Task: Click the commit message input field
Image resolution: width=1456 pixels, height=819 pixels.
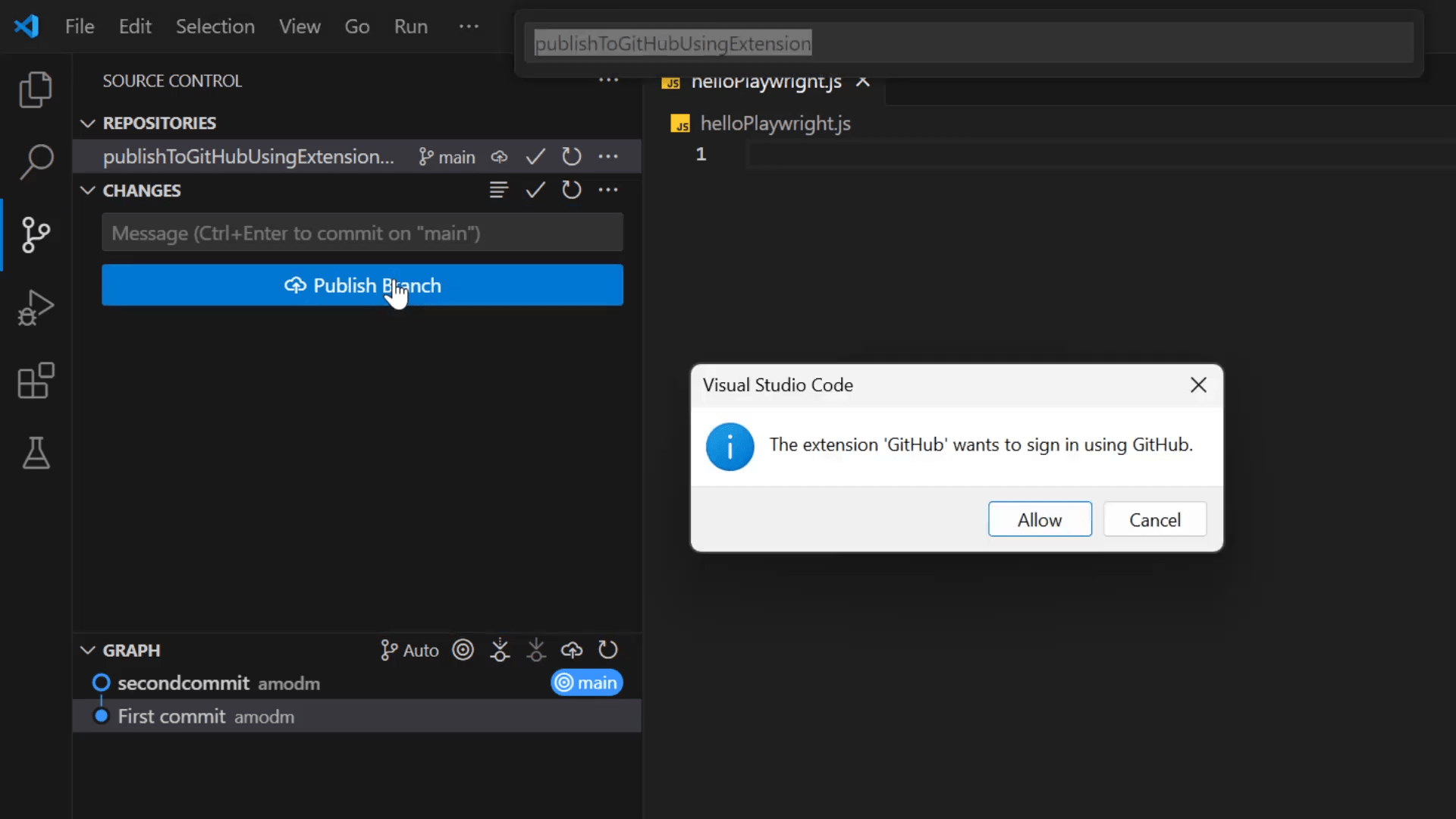Action: pos(362,233)
